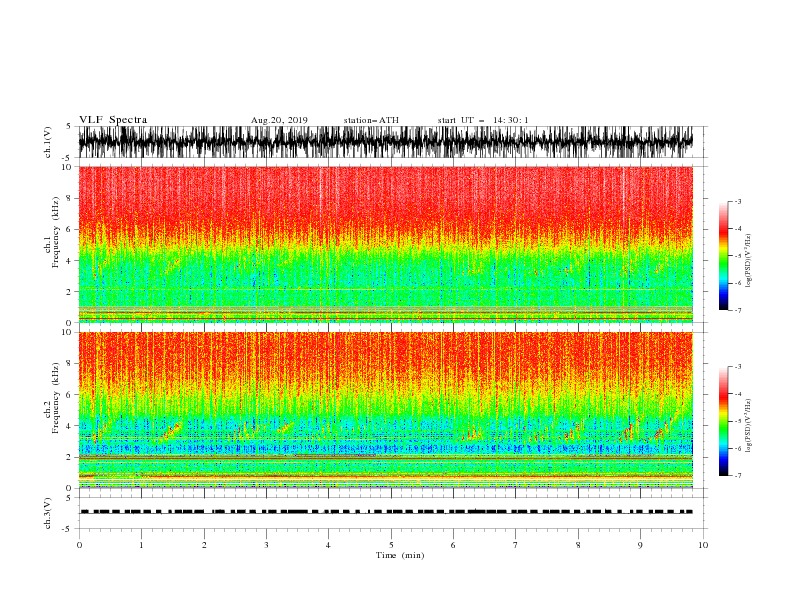Click the lower "log(PSD)(V²/Hz)" colorbar label
This screenshot has height=612, width=792.
tap(749, 425)
